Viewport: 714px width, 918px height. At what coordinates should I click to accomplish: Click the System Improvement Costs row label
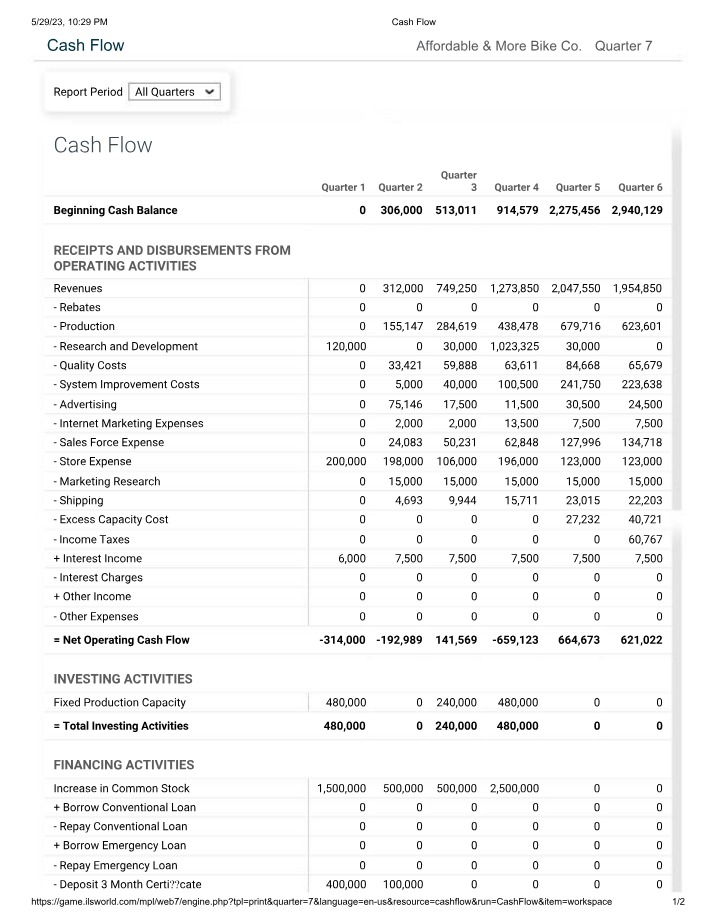click(126, 384)
